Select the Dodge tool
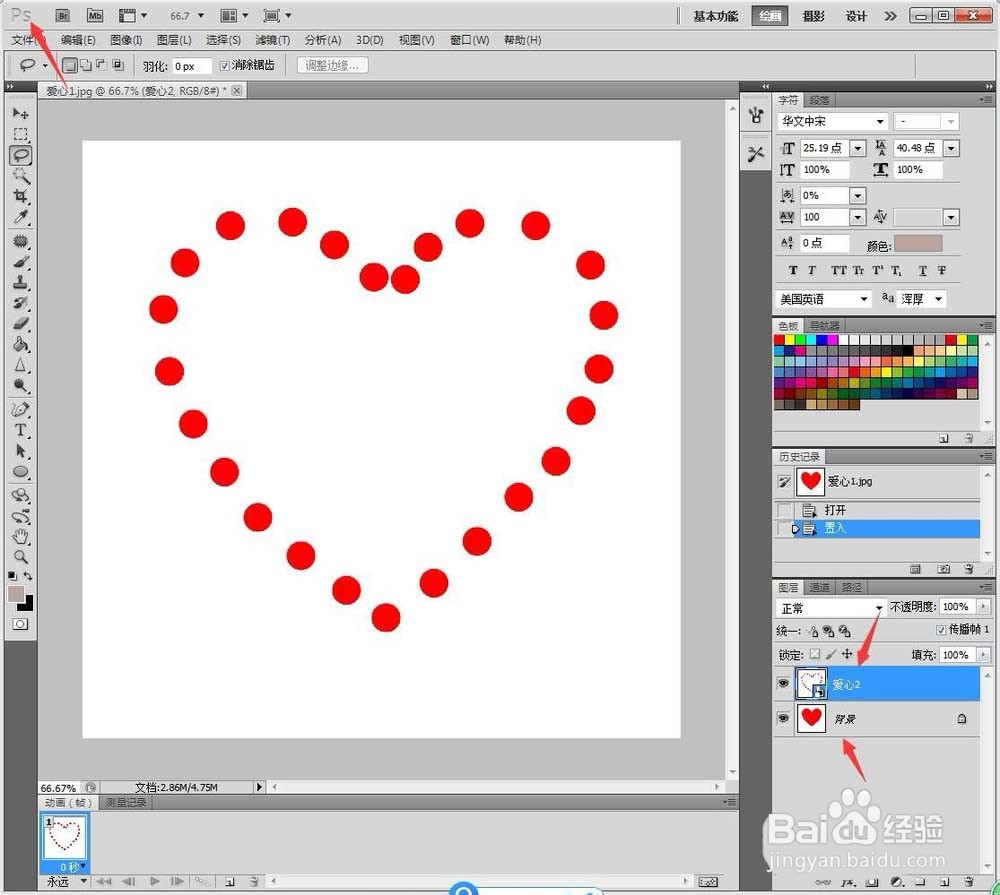The image size is (1000, 895). [x=20, y=385]
